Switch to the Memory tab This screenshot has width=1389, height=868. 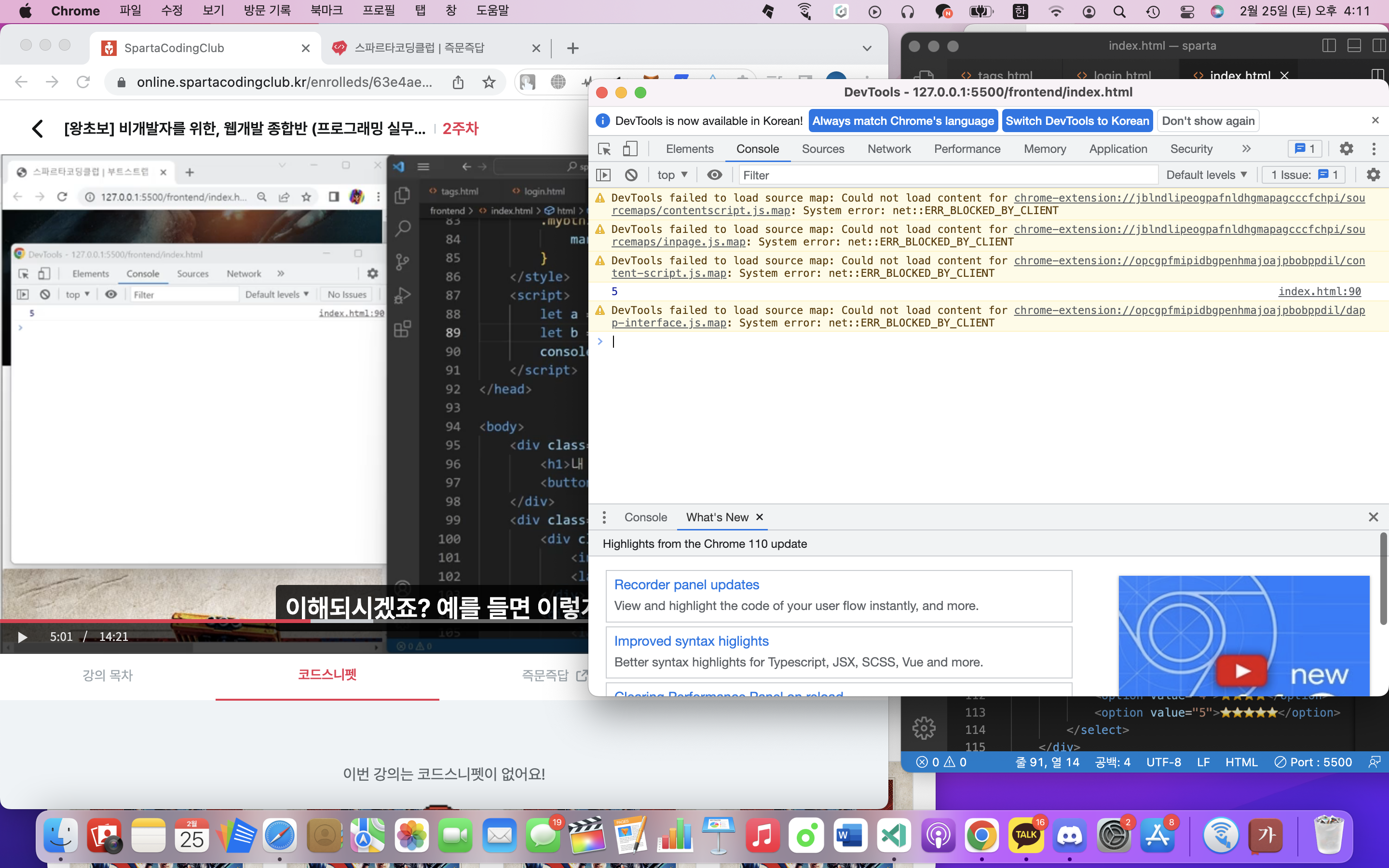click(x=1045, y=149)
